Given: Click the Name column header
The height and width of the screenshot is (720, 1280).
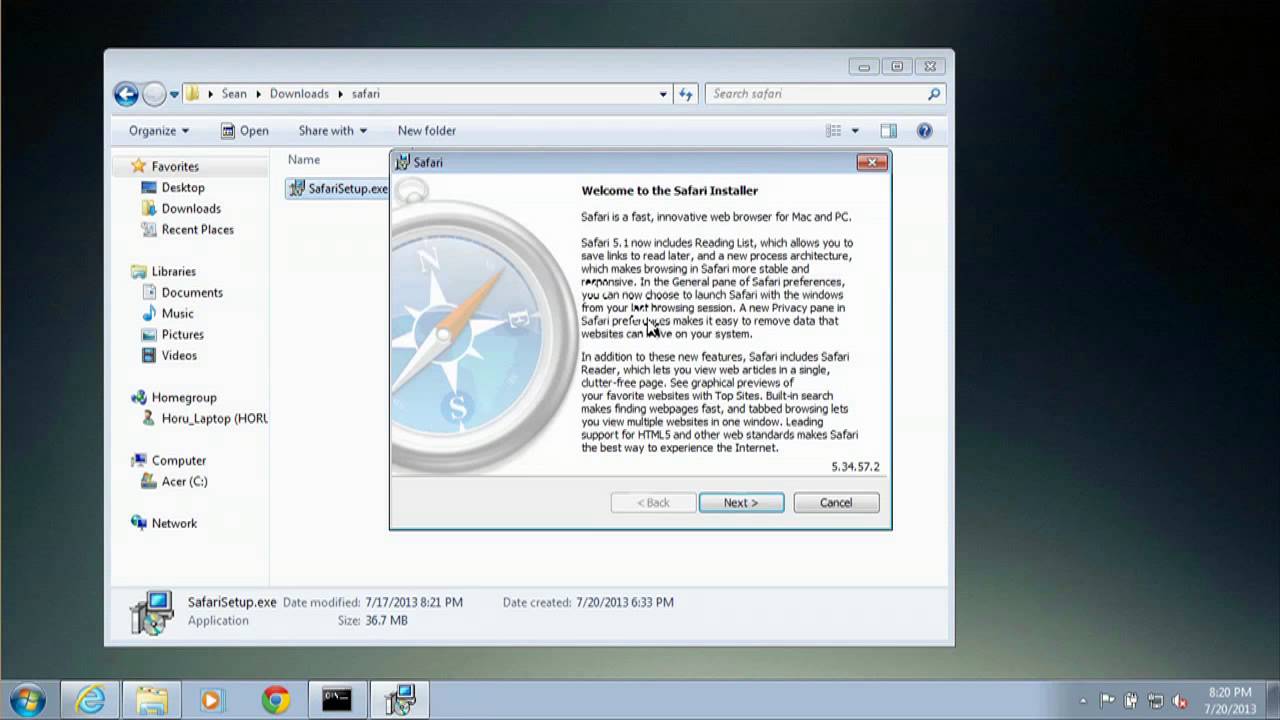Looking at the screenshot, I should [304, 160].
